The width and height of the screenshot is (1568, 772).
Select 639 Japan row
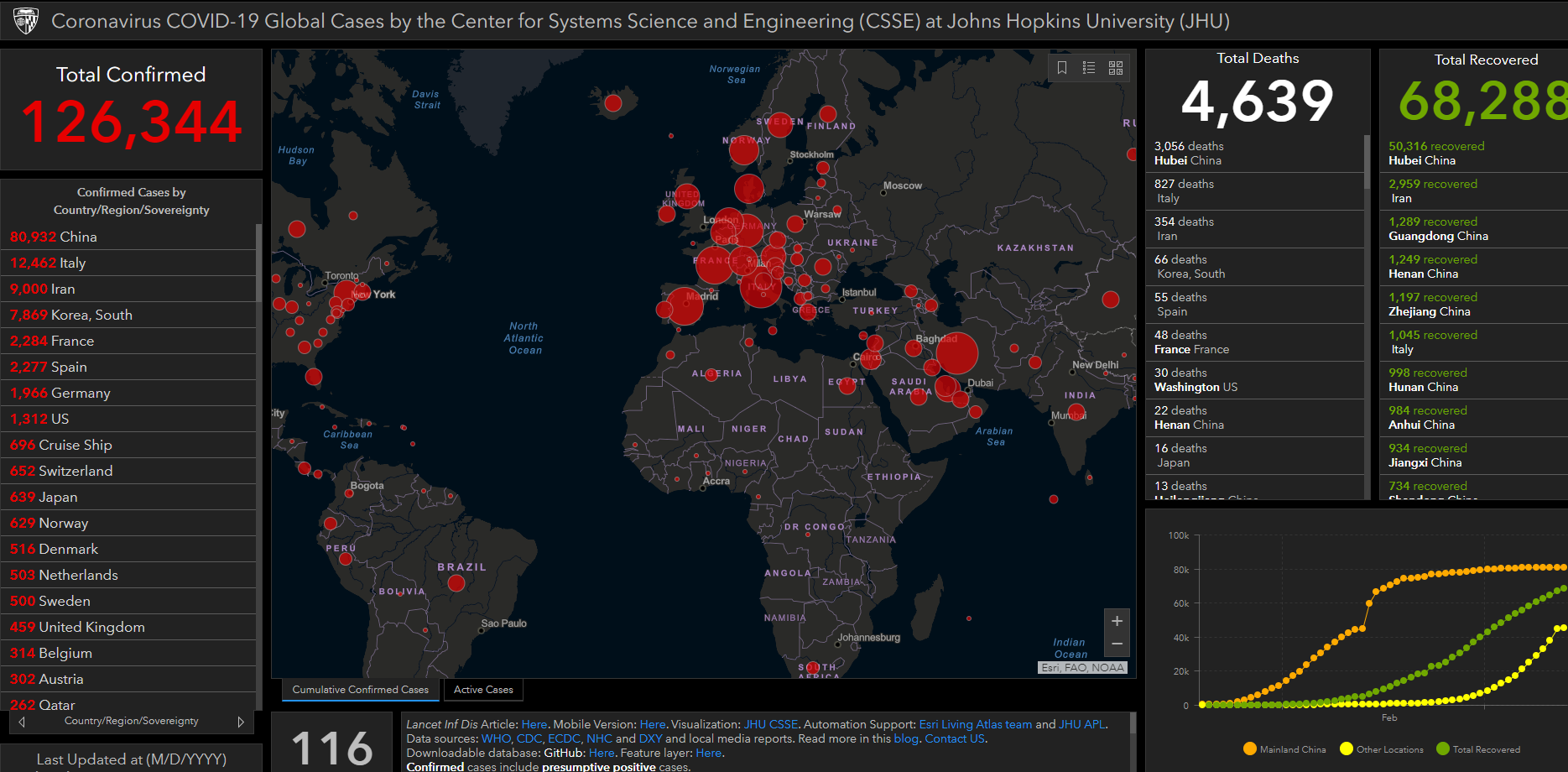click(128, 497)
